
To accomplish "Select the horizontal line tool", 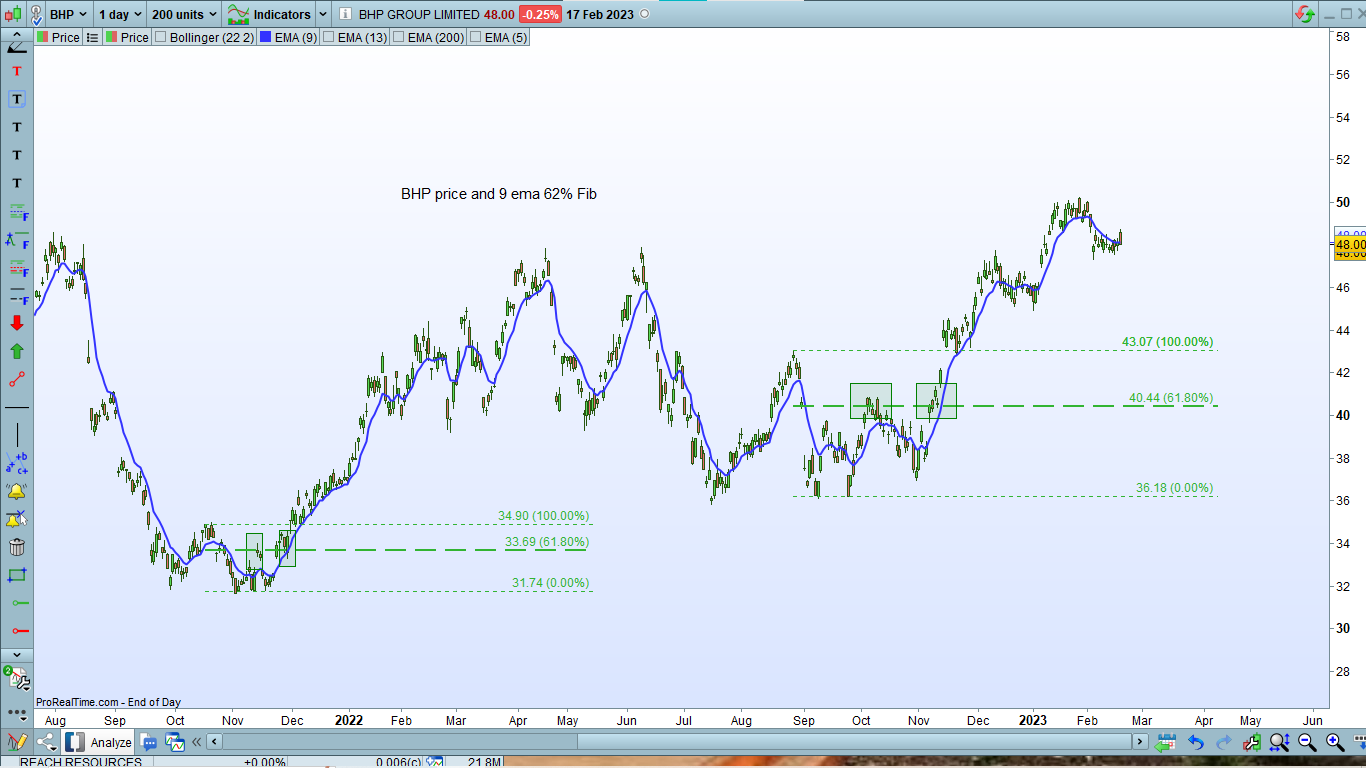I will [x=17, y=407].
